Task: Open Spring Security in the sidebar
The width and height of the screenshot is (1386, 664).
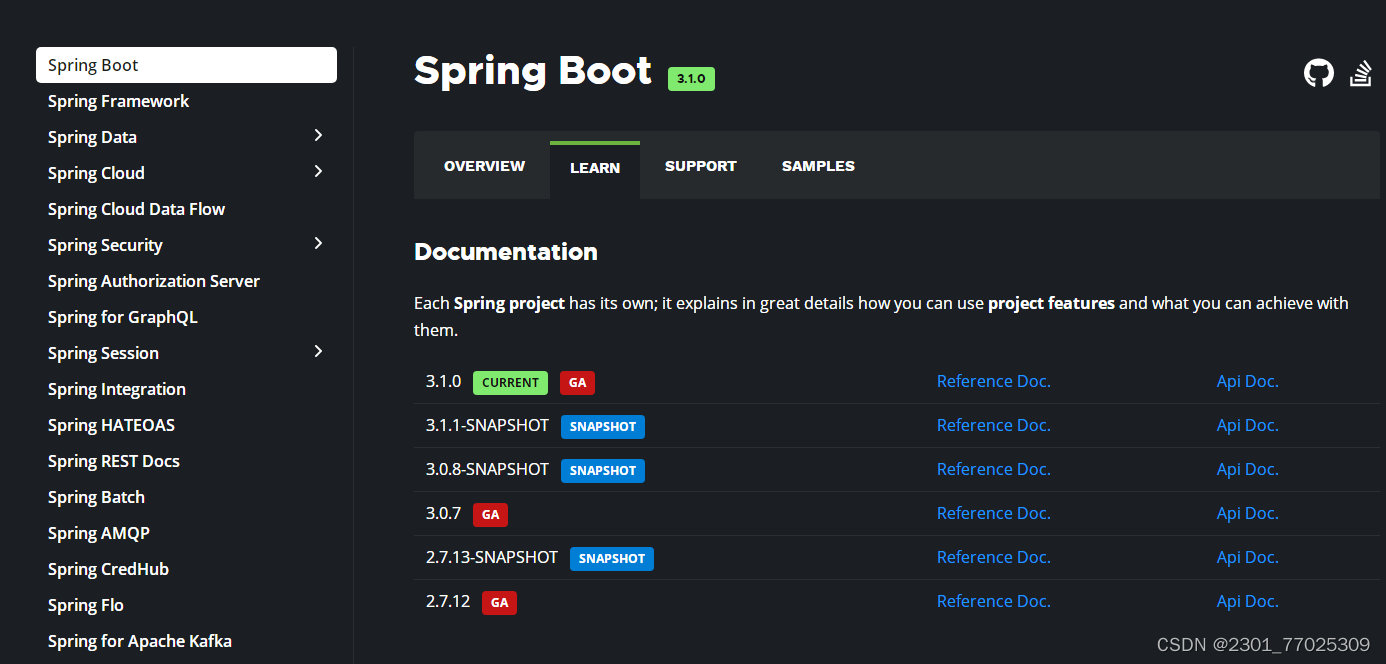Action: pyautogui.click(x=105, y=245)
